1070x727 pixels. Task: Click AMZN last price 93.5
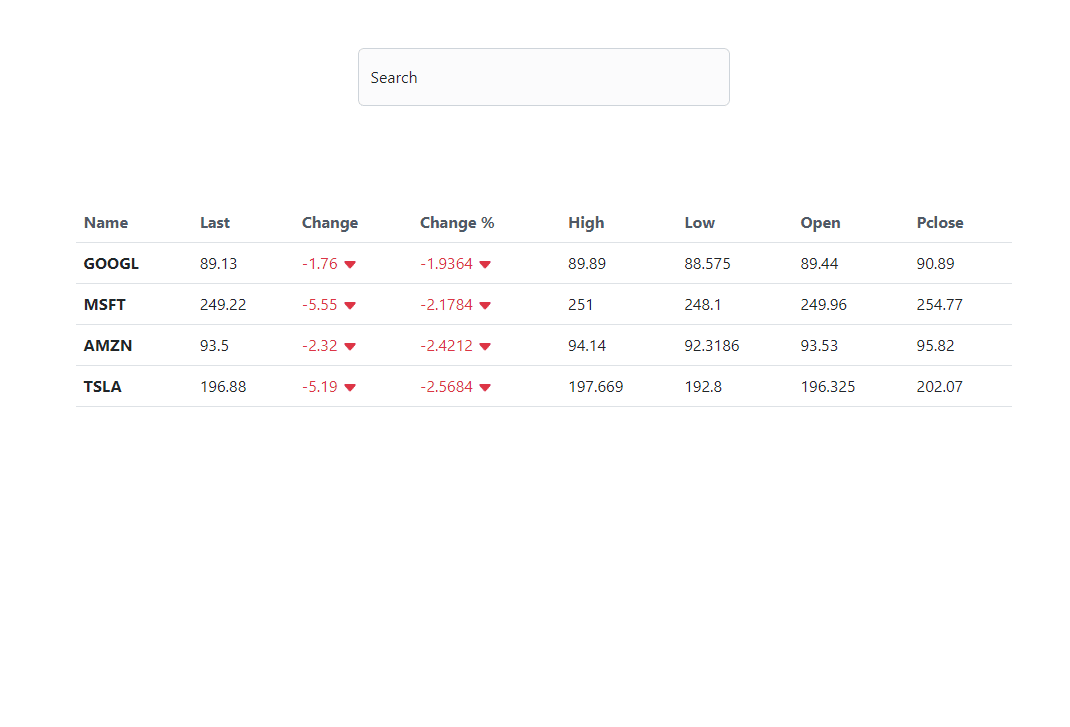pyautogui.click(x=214, y=345)
